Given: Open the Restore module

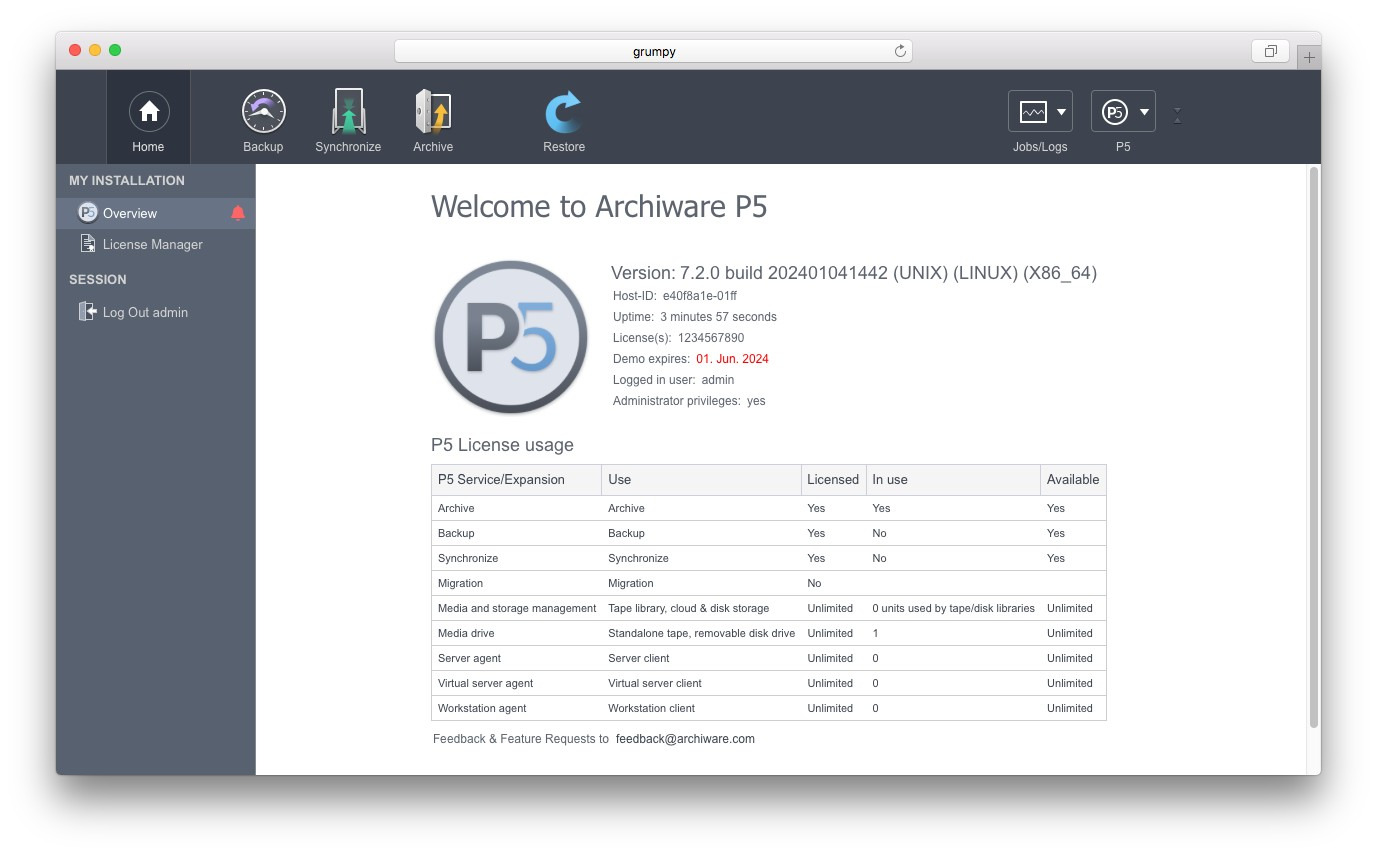Looking at the screenshot, I should click(564, 112).
